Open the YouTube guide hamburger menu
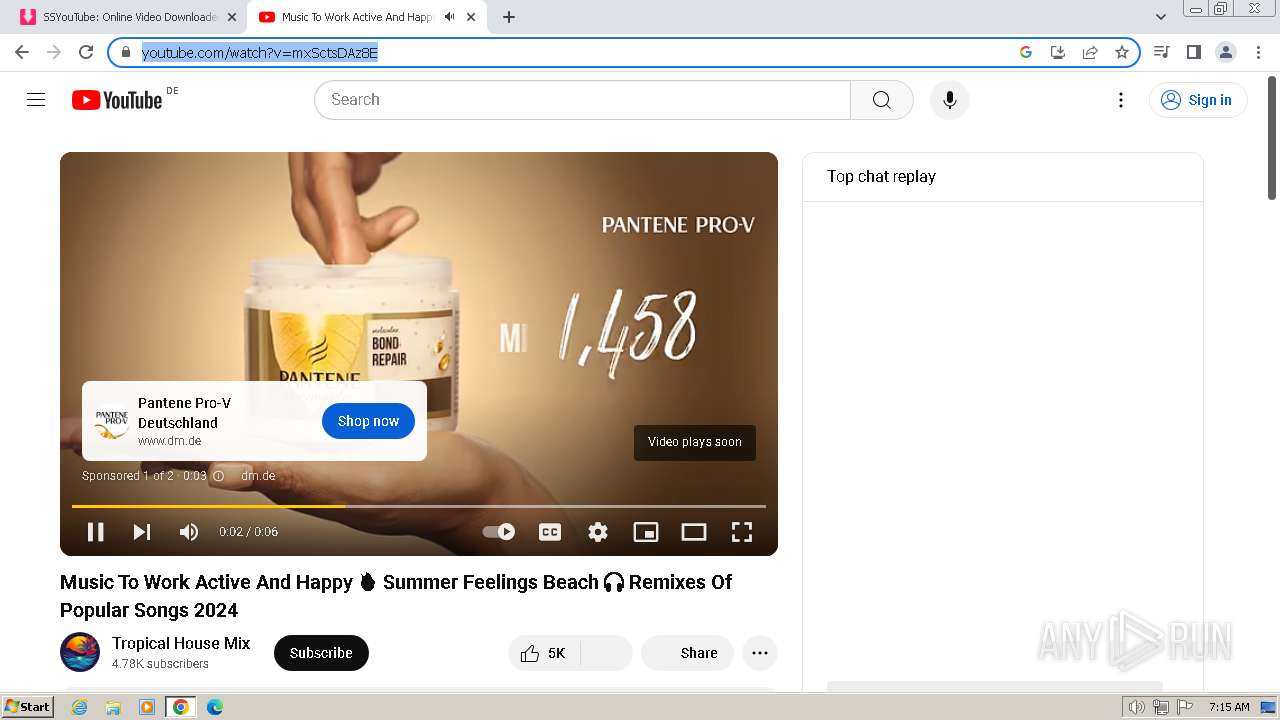 click(x=36, y=100)
